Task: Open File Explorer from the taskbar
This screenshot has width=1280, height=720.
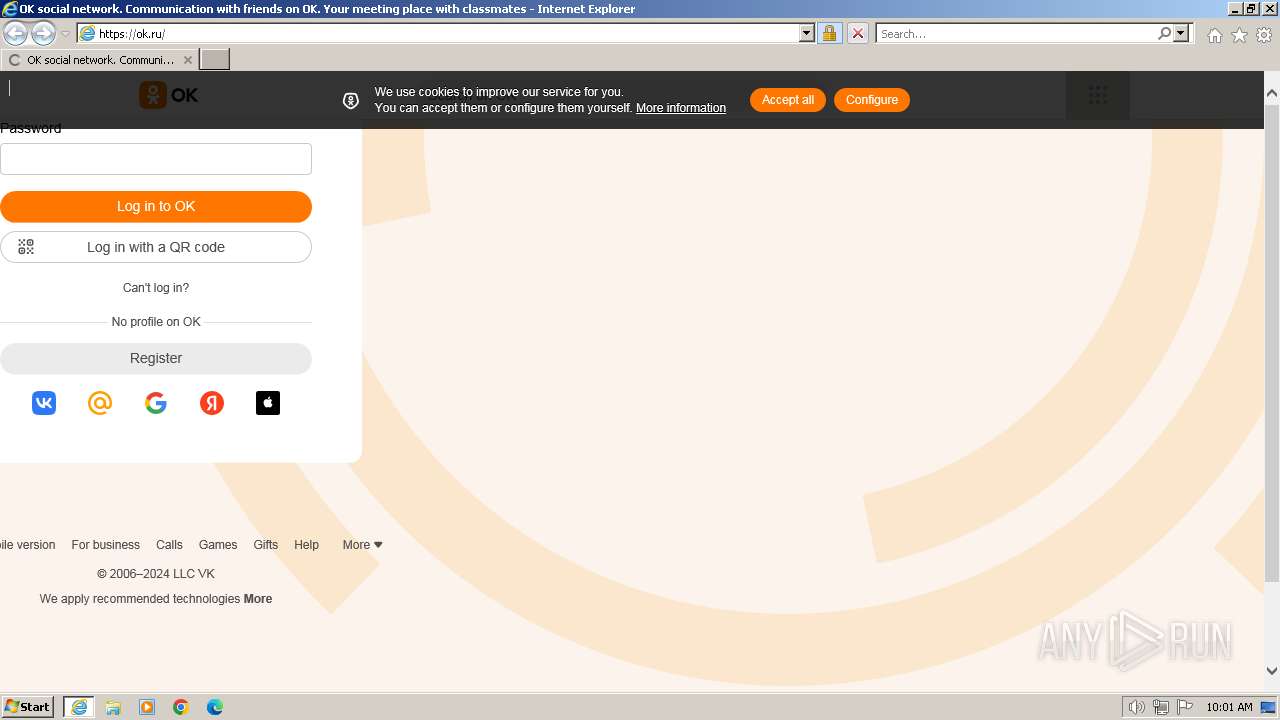Action: [x=113, y=707]
